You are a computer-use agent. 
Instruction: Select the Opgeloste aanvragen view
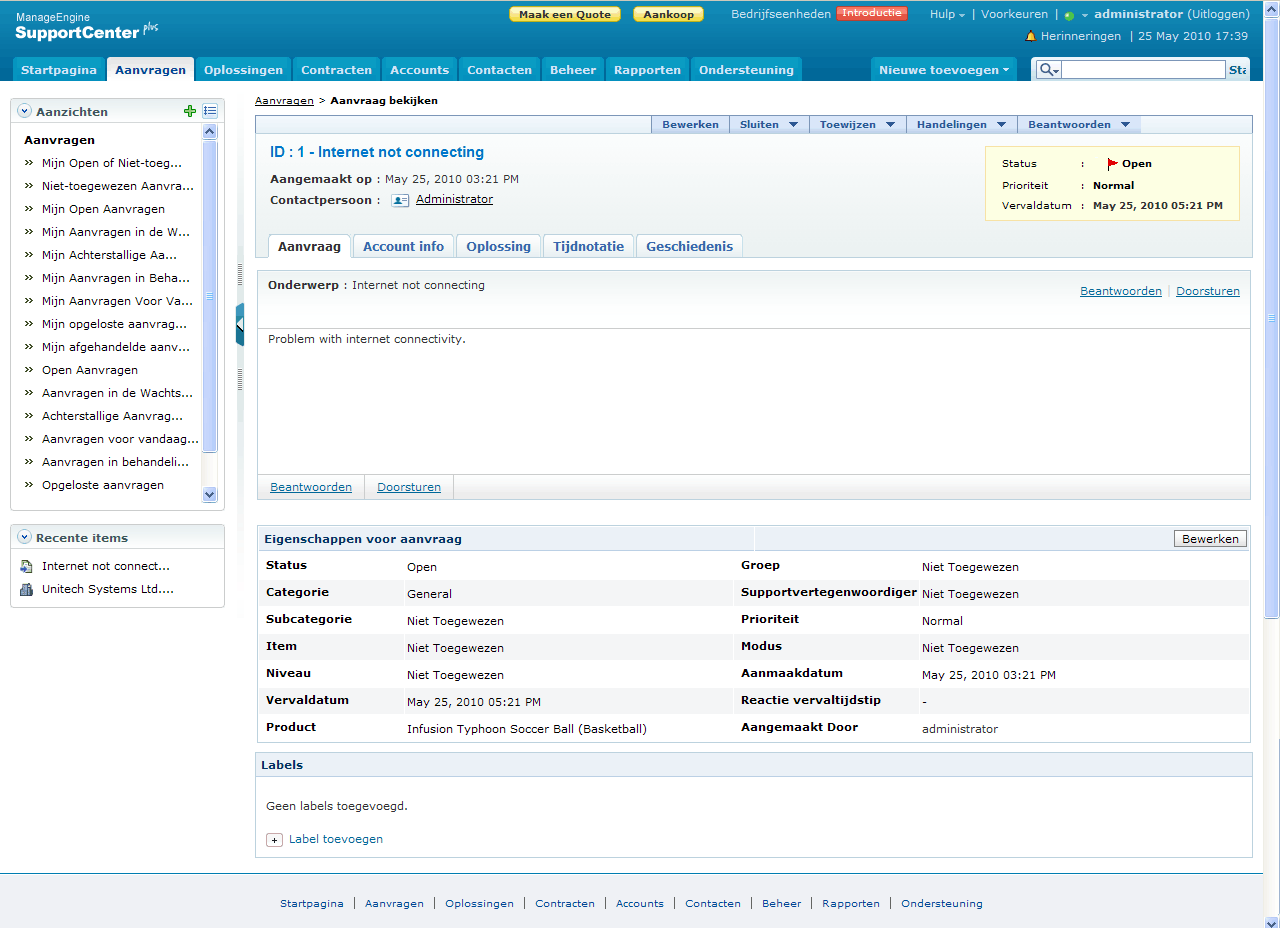click(x=103, y=486)
